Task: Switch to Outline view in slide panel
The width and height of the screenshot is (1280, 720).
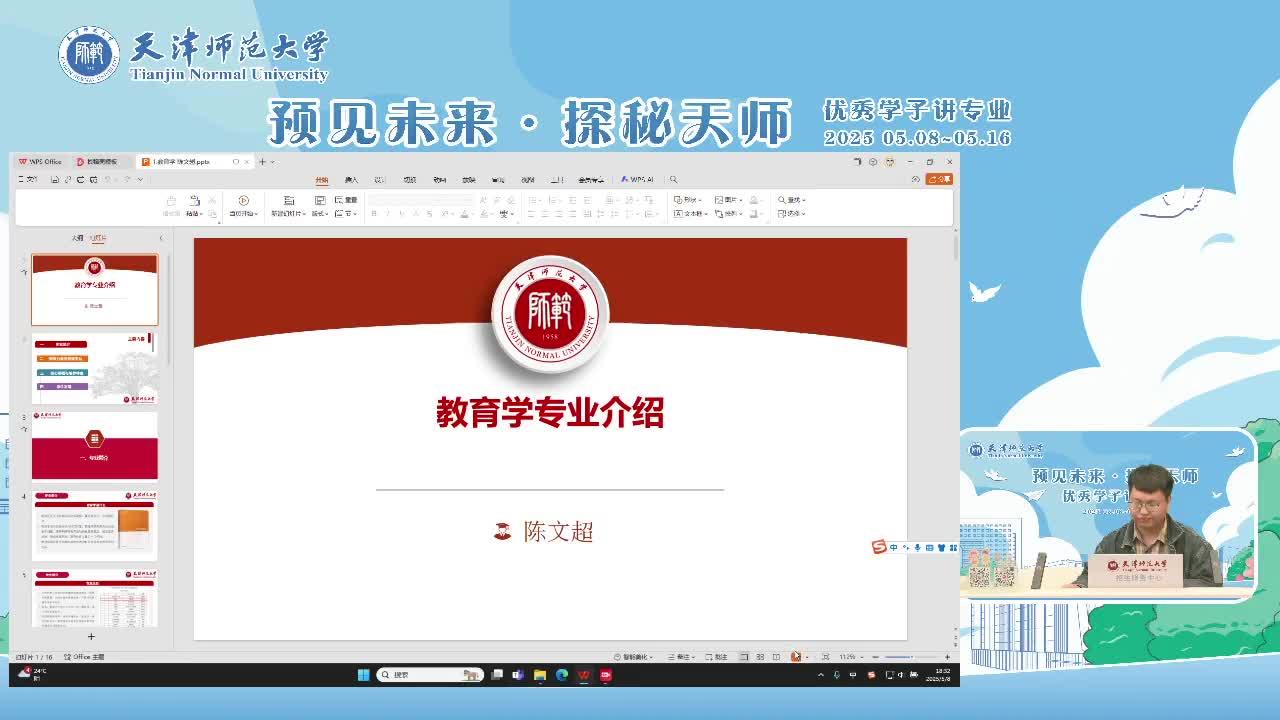Action: 77,238
